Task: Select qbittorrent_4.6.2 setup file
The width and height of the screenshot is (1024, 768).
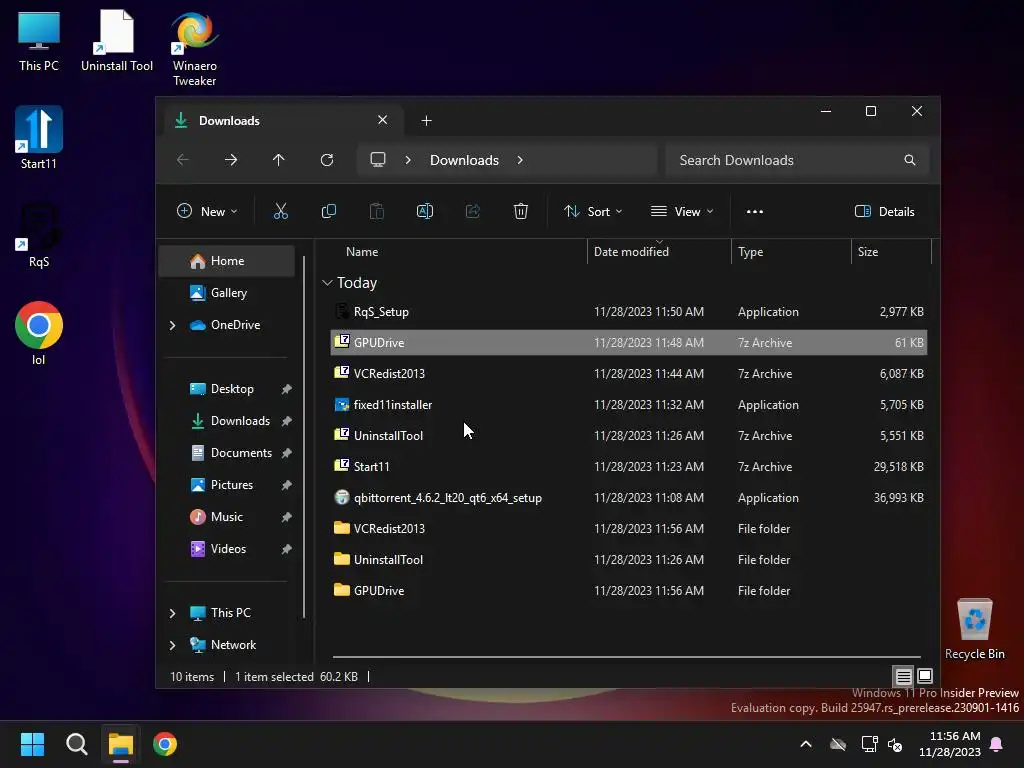Action: pos(628,498)
